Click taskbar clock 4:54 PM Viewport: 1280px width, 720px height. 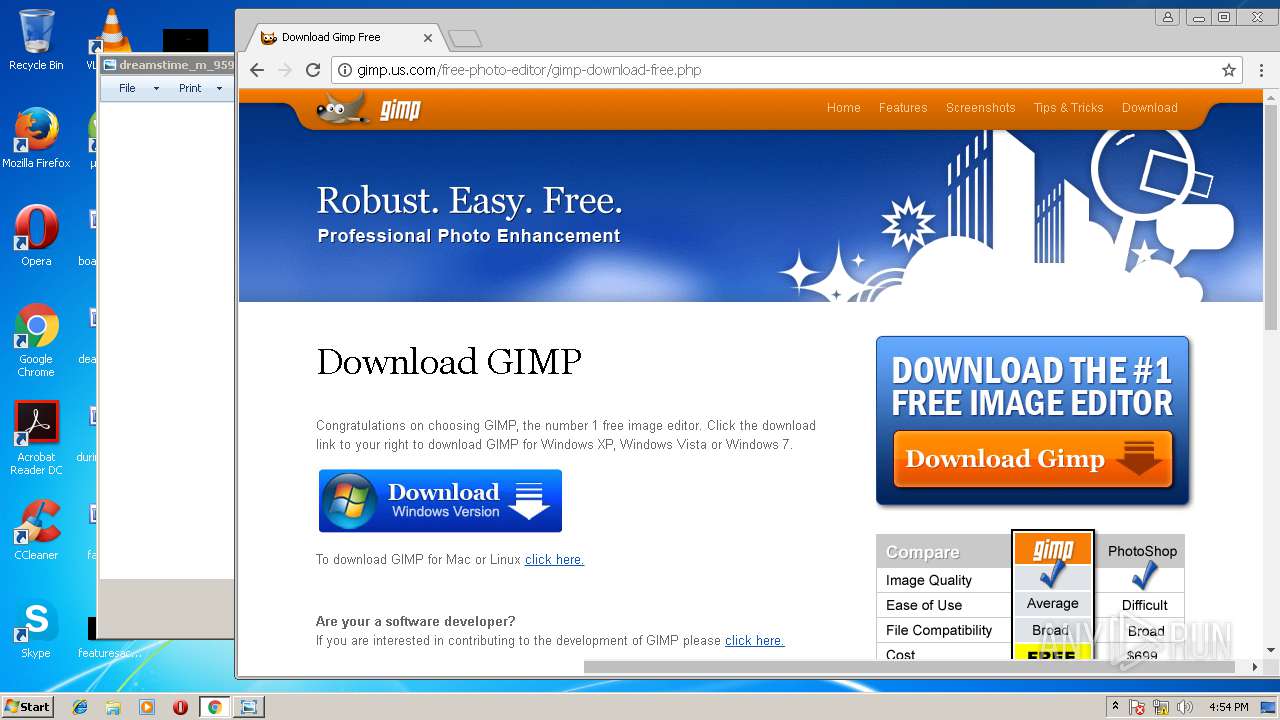(x=1228, y=707)
